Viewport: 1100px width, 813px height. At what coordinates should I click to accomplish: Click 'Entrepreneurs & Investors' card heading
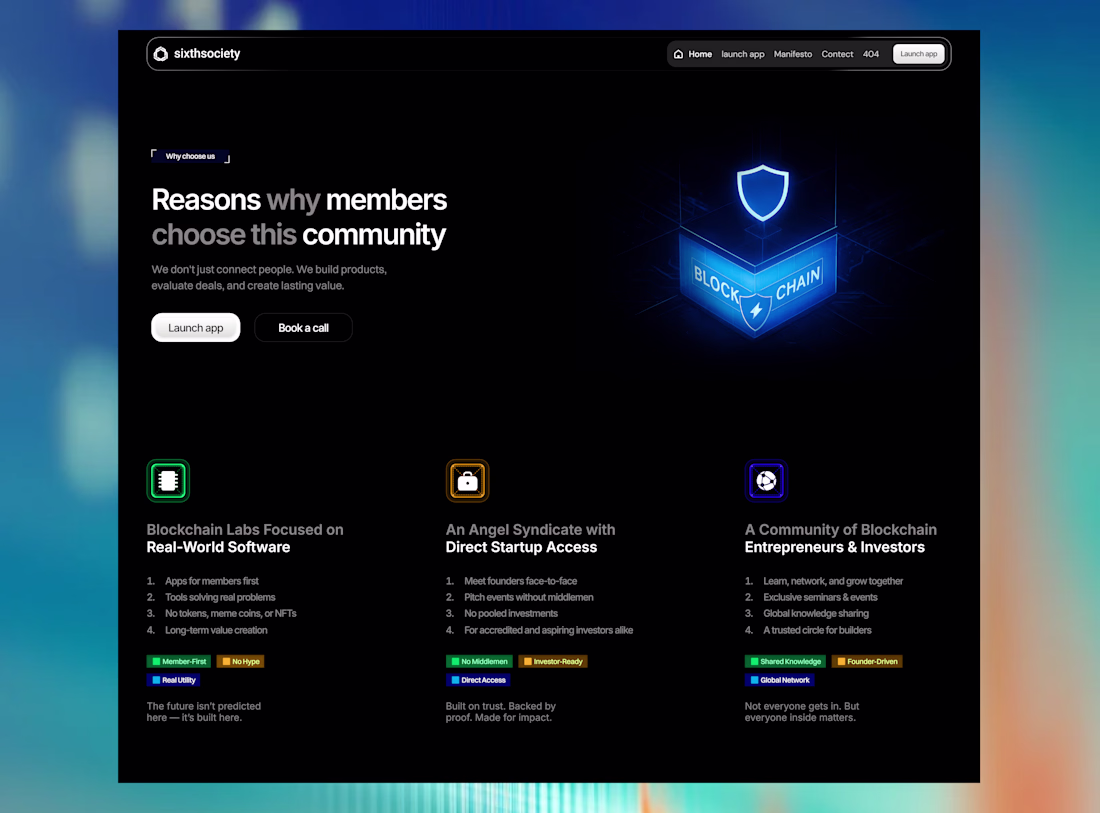[x=835, y=547]
